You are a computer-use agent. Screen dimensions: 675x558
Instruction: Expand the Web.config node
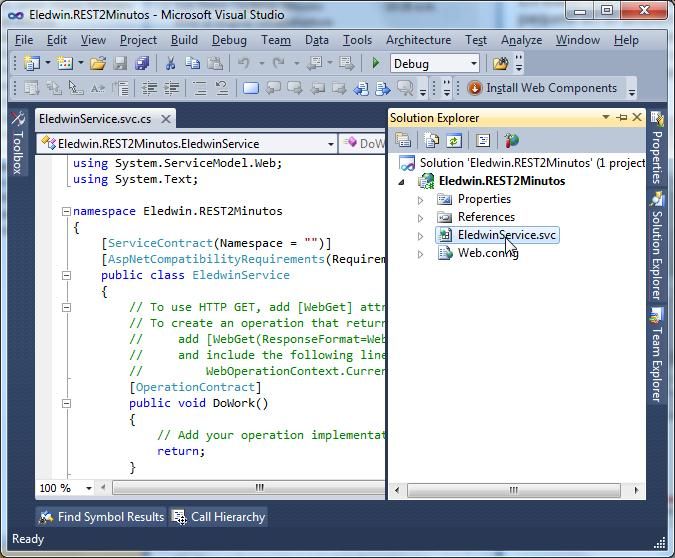(421, 254)
